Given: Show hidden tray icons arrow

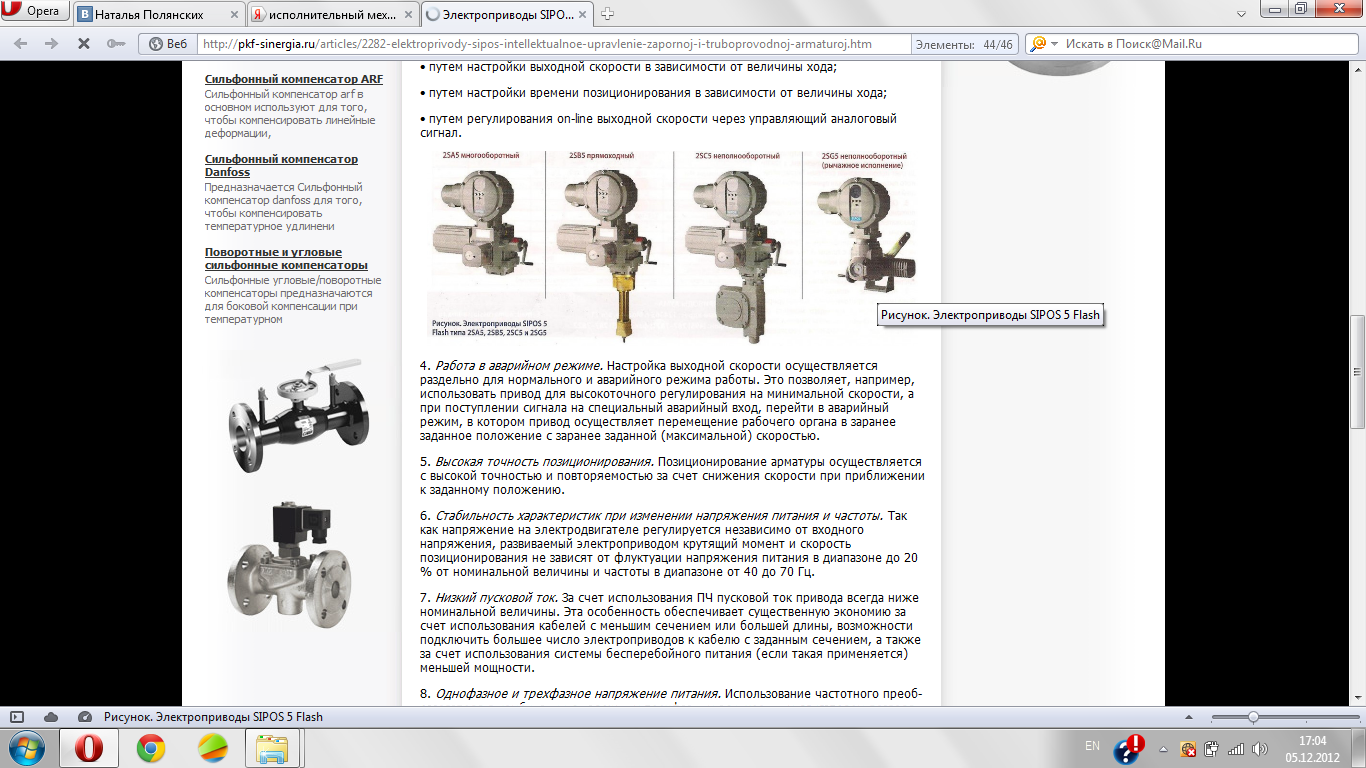Looking at the screenshot, I should click(x=1164, y=749).
